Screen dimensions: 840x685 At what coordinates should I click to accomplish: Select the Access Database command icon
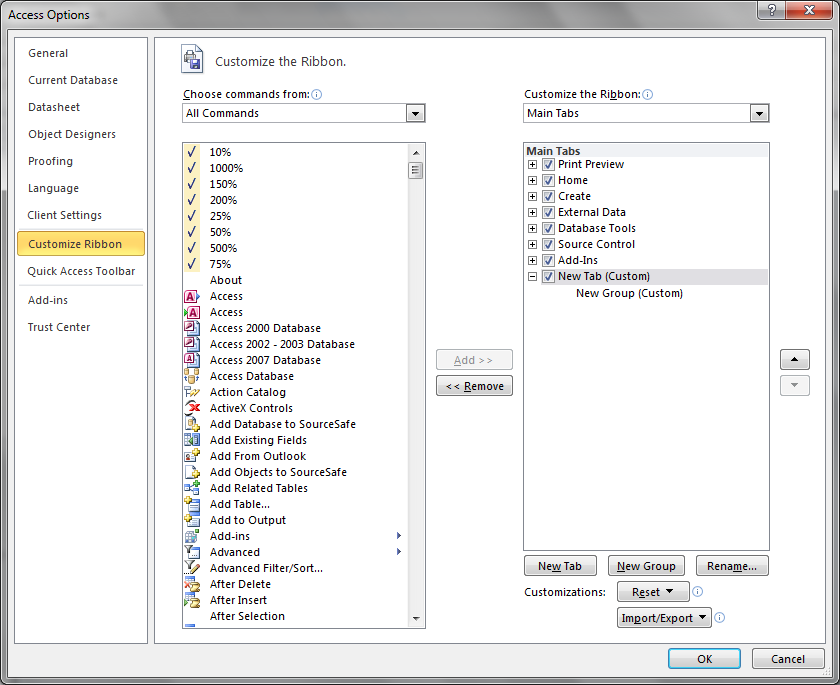[x=192, y=376]
